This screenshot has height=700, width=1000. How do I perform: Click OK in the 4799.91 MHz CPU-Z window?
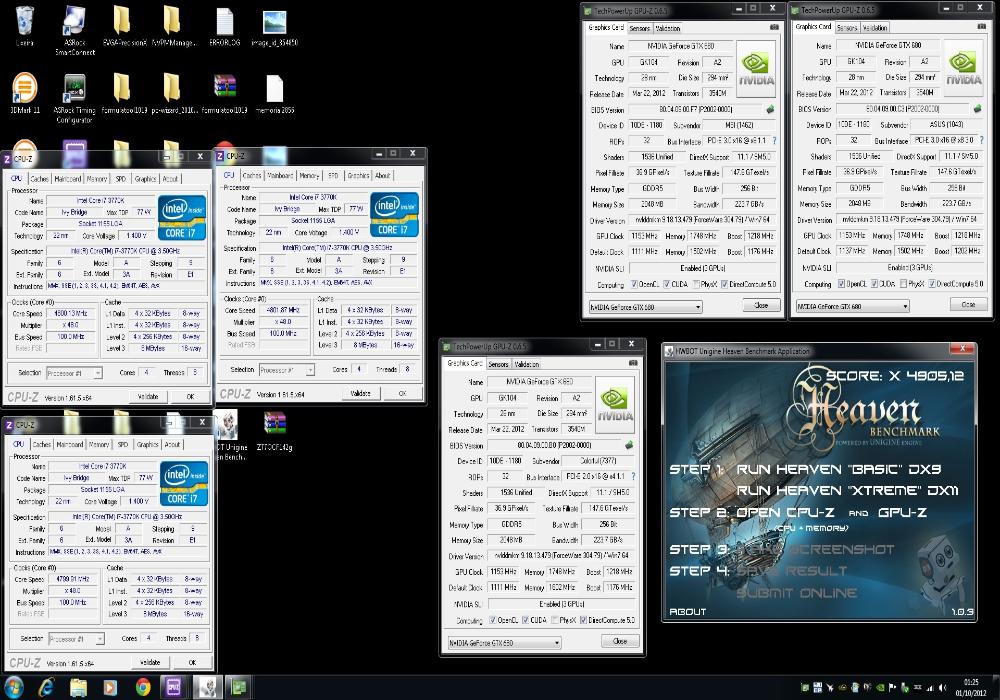(x=192, y=663)
